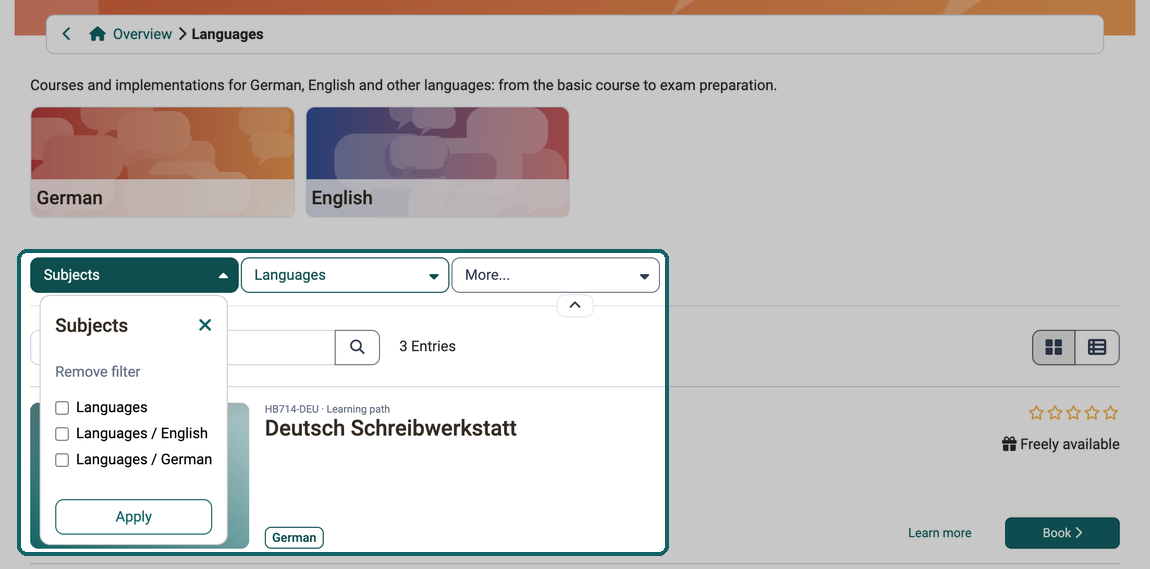
Task: Expand the More... filter dropdown
Action: (555, 275)
